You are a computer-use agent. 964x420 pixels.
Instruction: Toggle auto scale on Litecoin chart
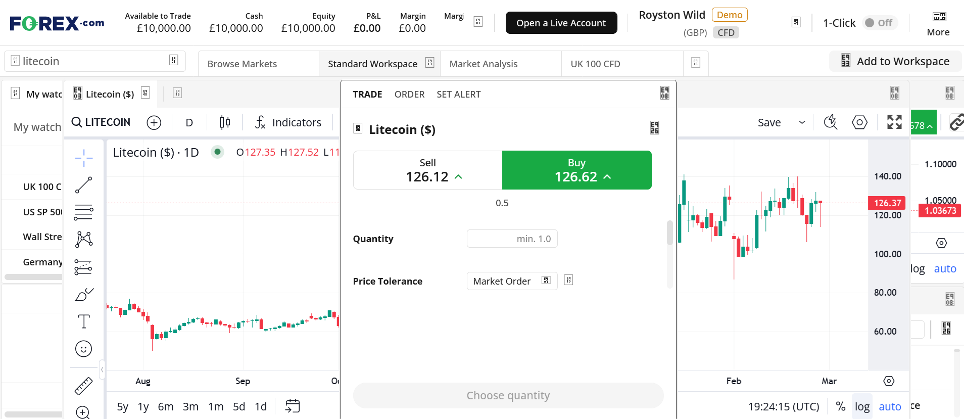point(890,406)
